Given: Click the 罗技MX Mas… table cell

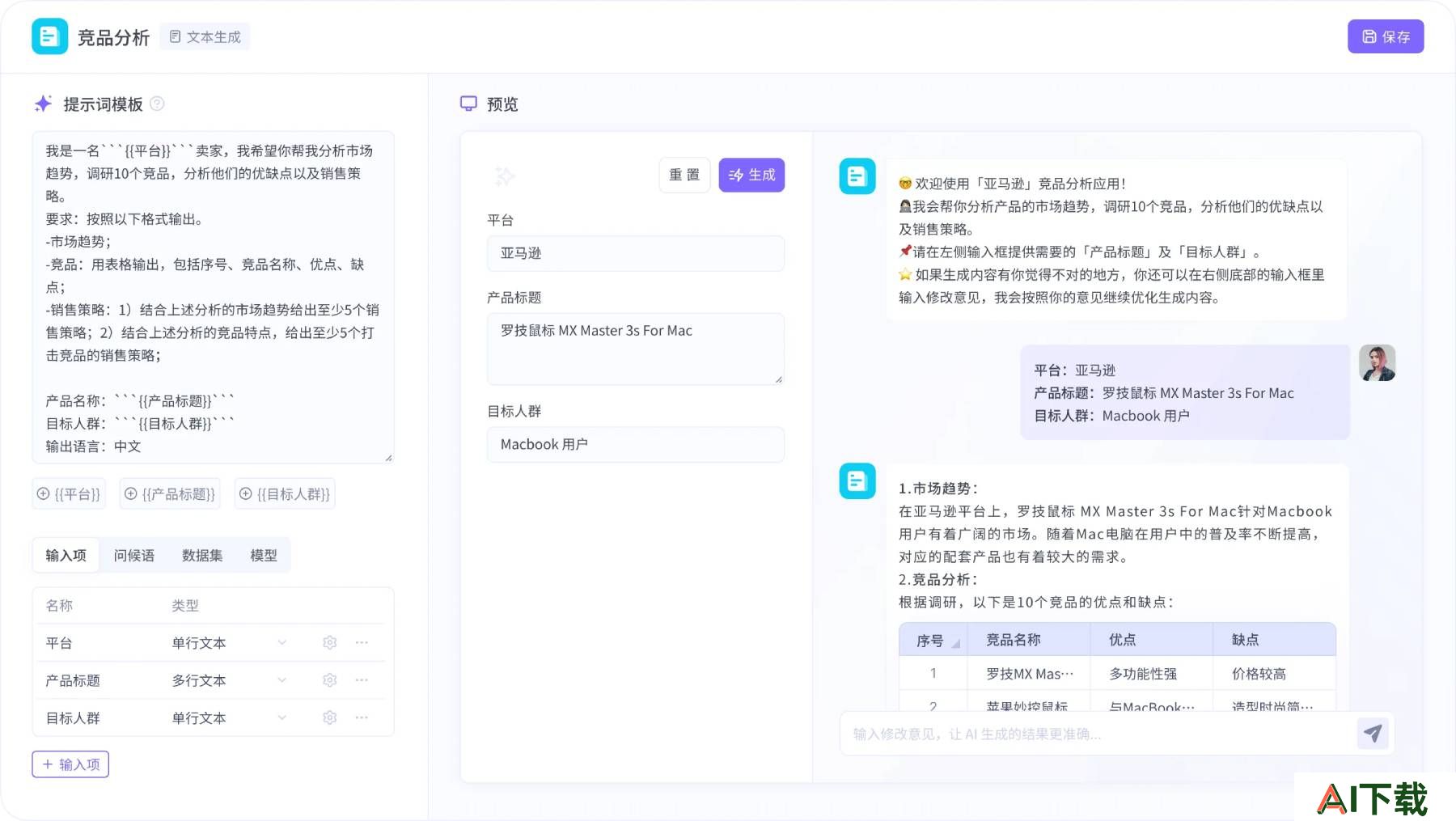Looking at the screenshot, I should pos(1029,674).
